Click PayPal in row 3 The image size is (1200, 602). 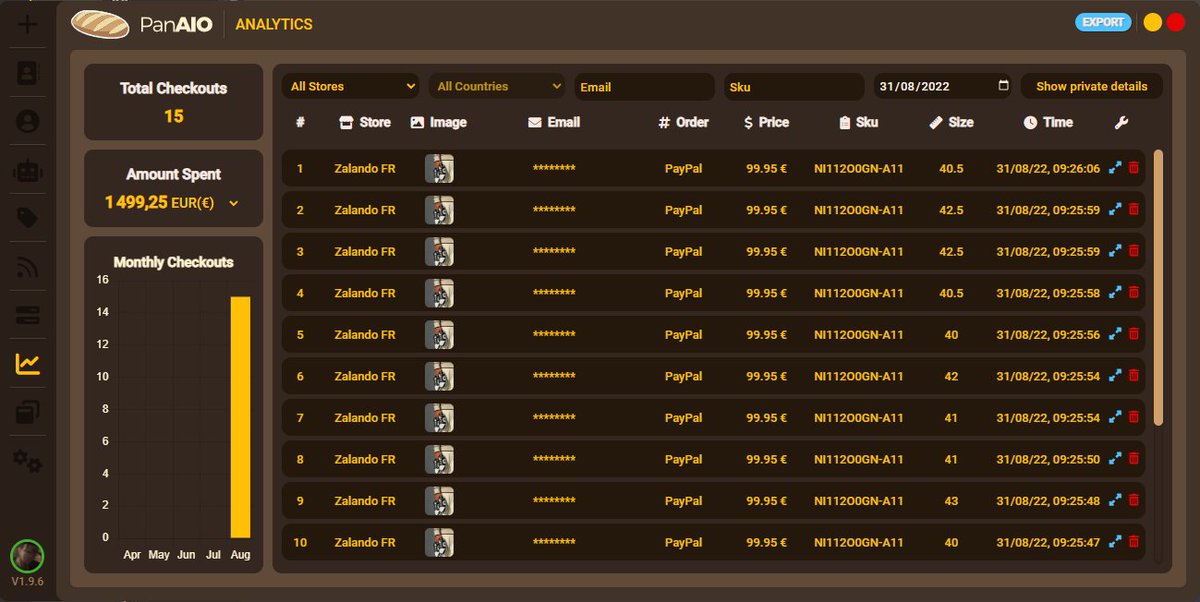(683, 252)
